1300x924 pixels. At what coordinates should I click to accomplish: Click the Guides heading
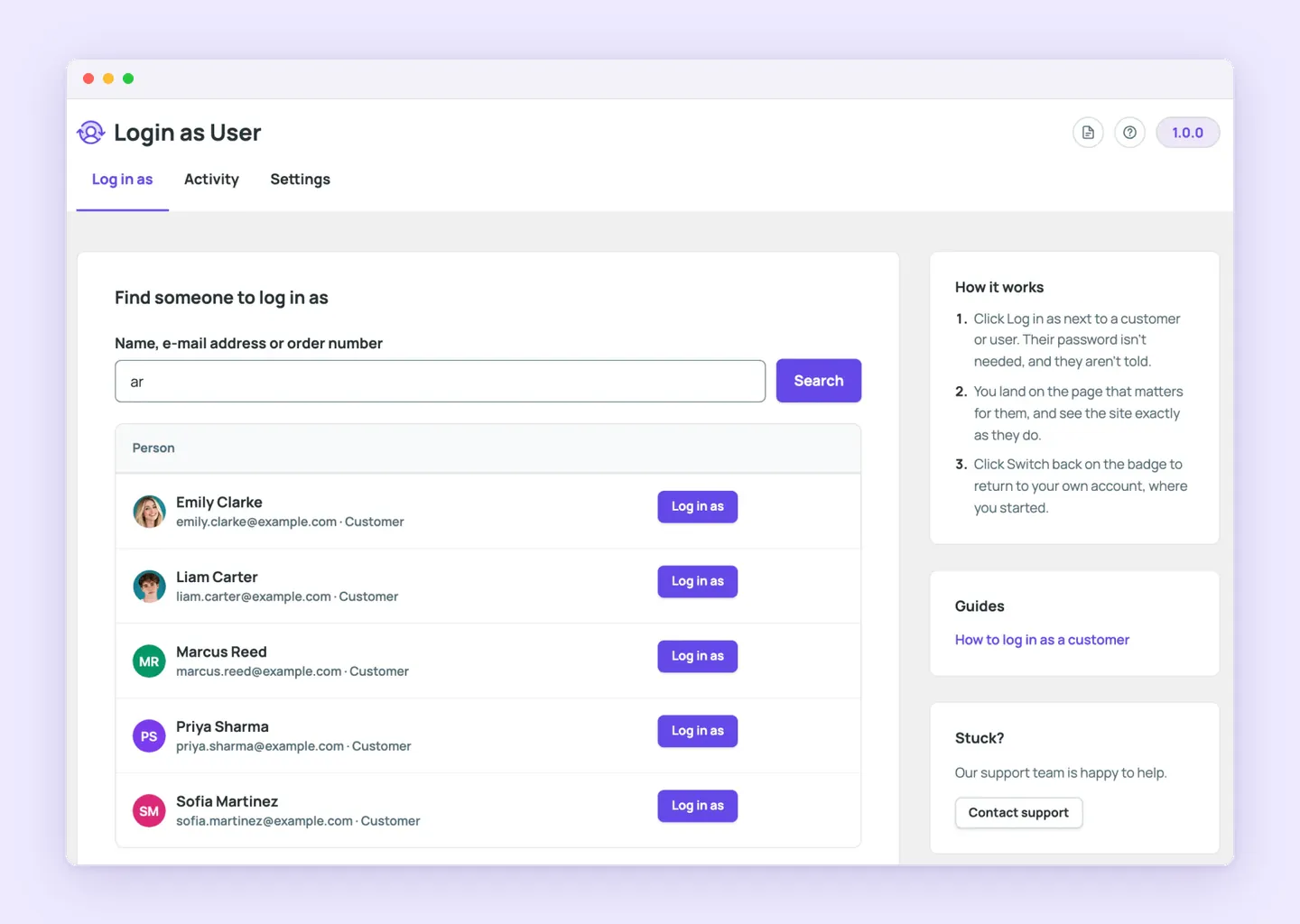pos(980,606)
